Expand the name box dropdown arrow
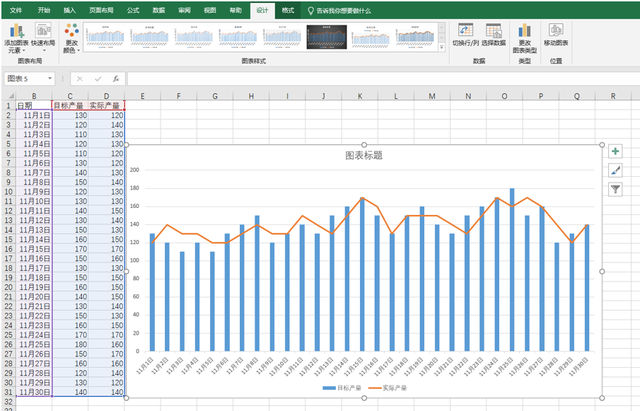Viewport: 640px width, 411px height. [50, 78]
